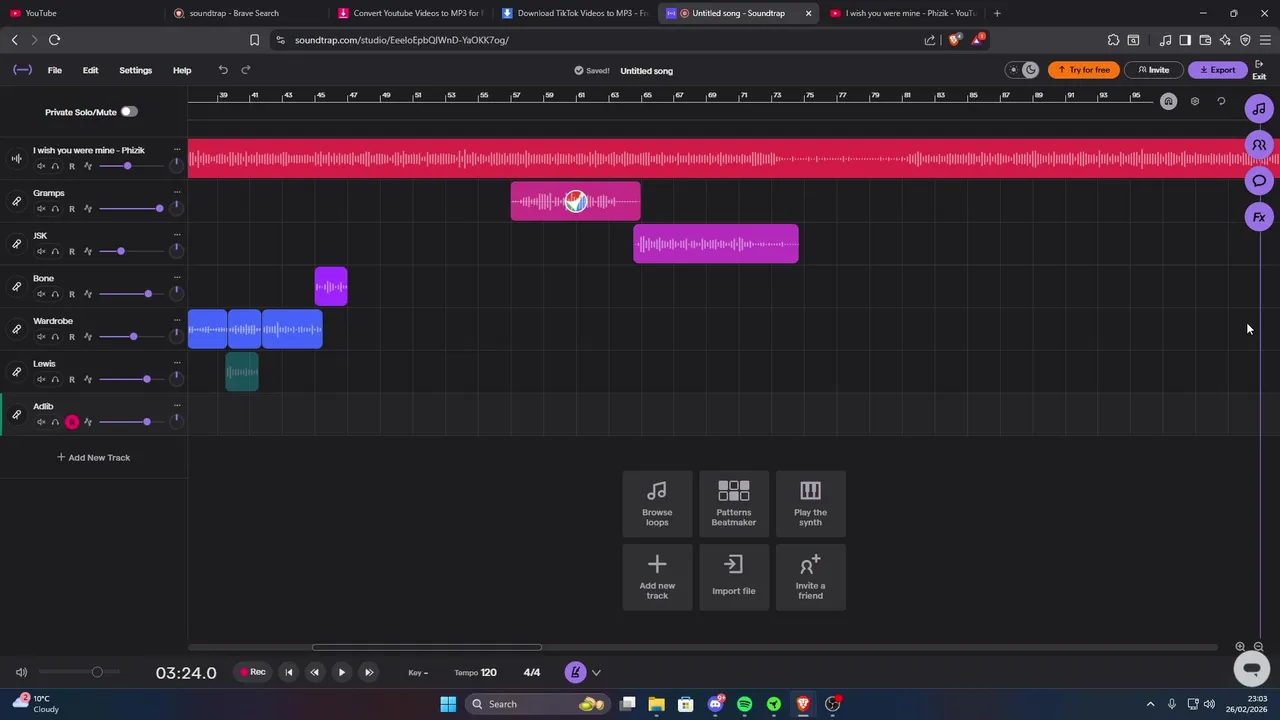1280x720 pixels.
Task: Open the Settings menu
Action: pyautogui.click(x=135, y=70)
